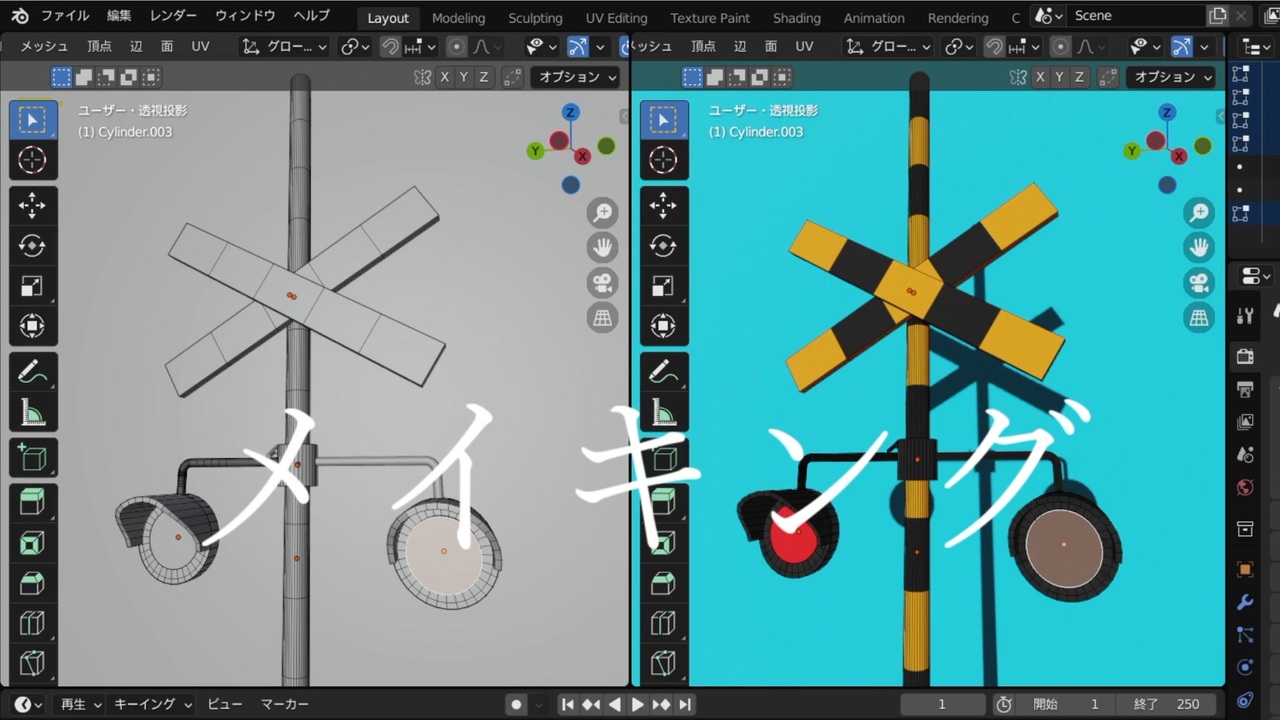Open the レンダー menu
The height and width of the screenshot is (720, 1280).
[x=173, y=16]
